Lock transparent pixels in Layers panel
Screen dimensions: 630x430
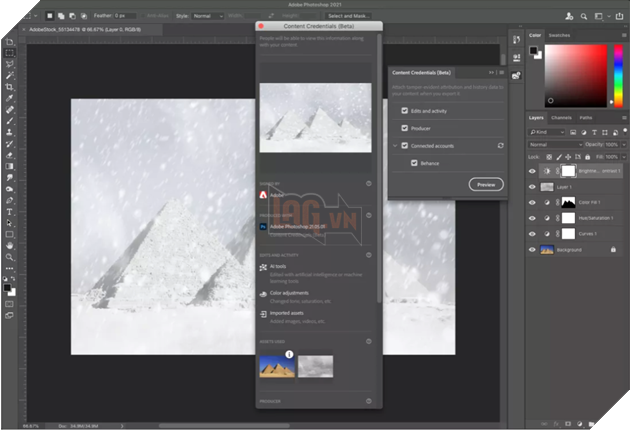tap(549, 157)
